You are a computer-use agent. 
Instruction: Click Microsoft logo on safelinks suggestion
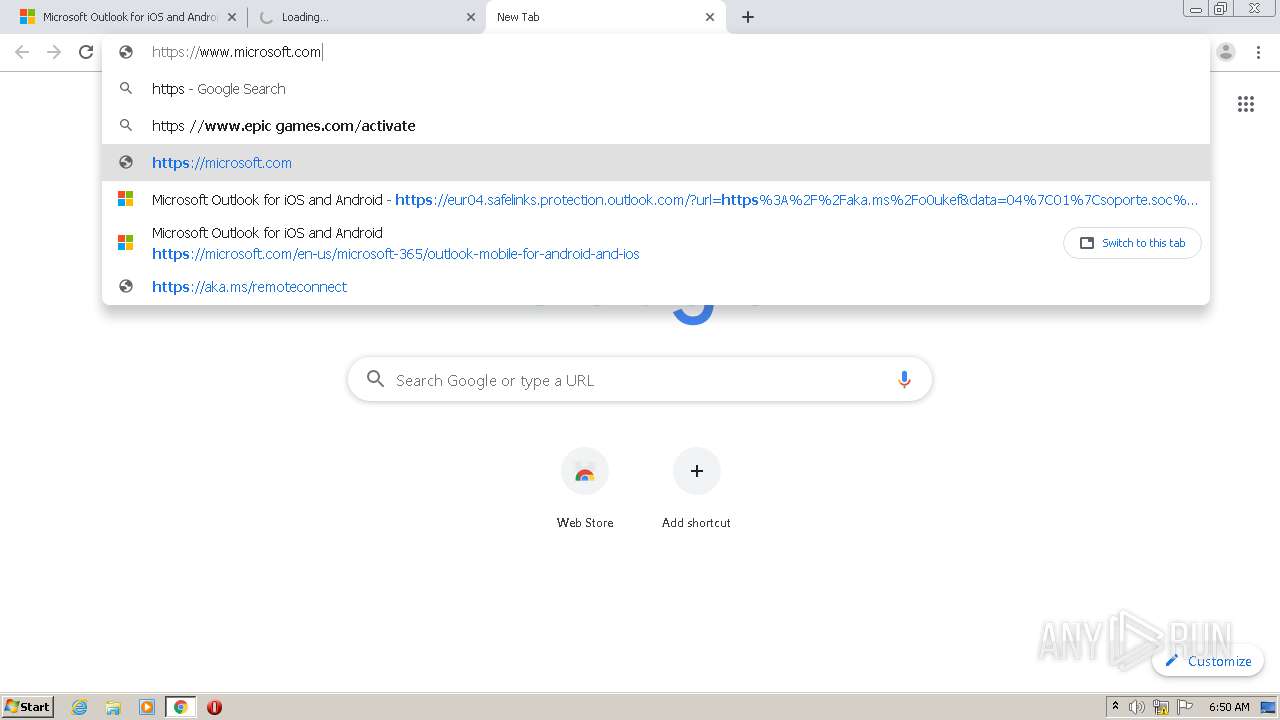click(126, 199)
